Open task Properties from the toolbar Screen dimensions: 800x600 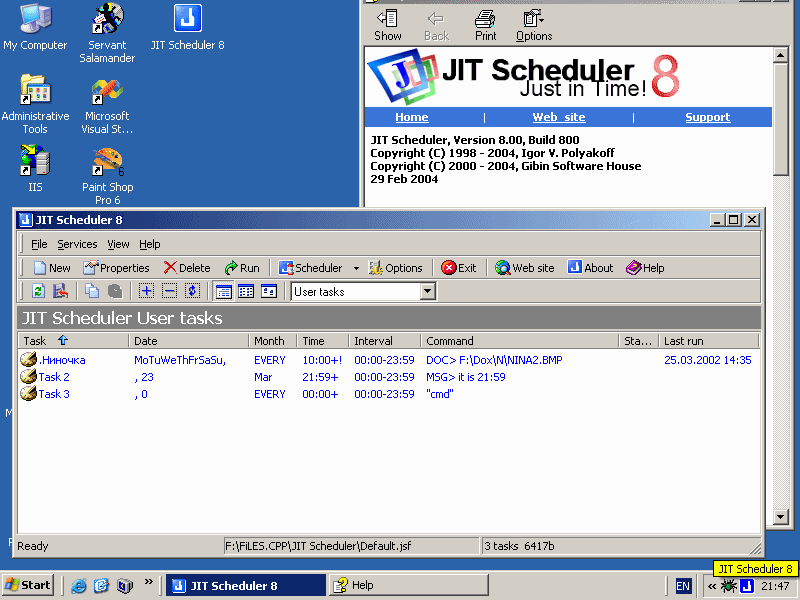[x=117, y=268]
